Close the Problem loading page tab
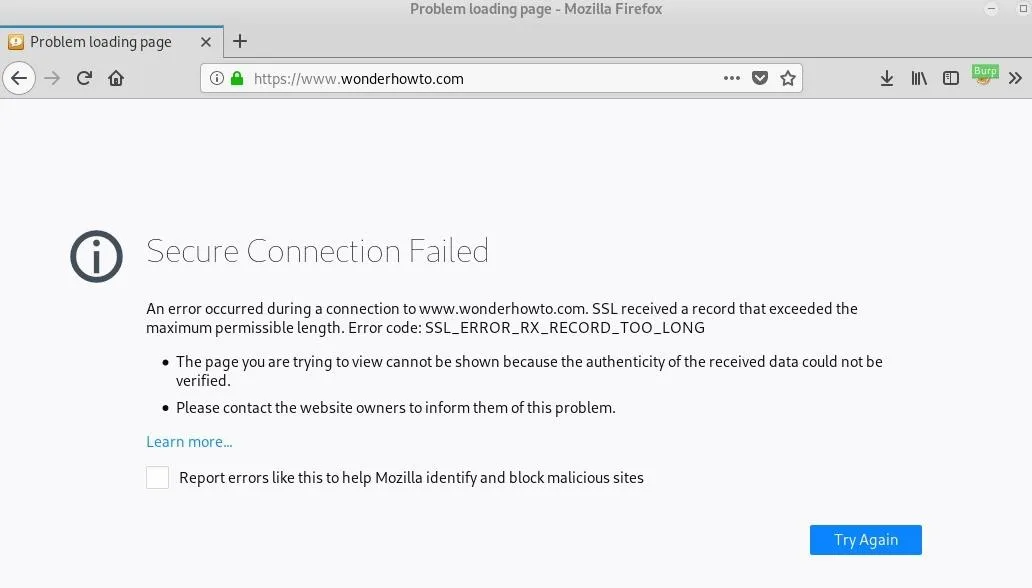 206,42
